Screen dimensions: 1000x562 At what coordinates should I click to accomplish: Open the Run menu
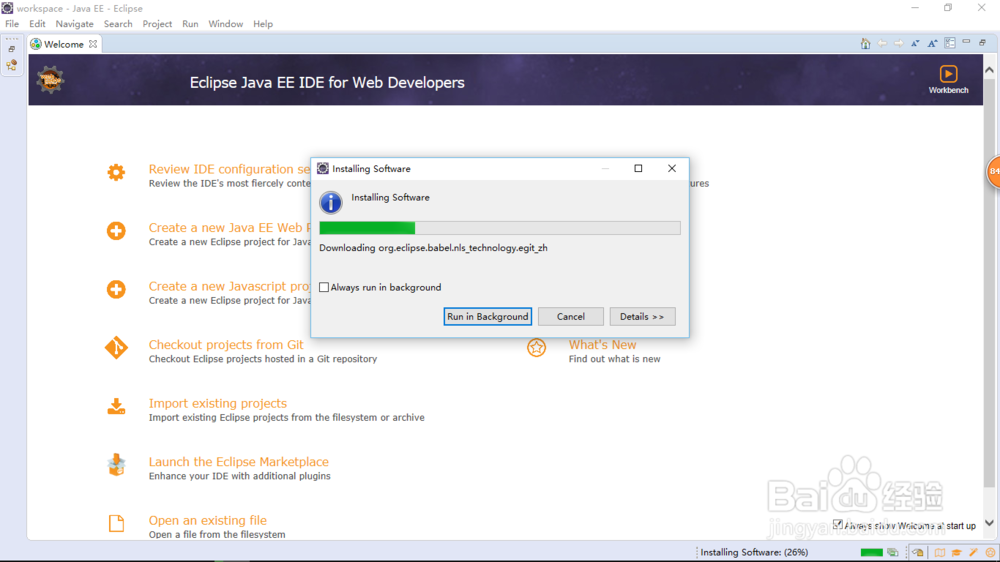190,24
